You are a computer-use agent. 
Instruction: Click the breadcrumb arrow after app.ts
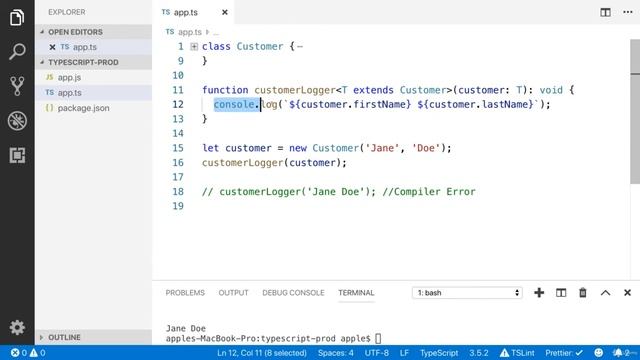207,32
